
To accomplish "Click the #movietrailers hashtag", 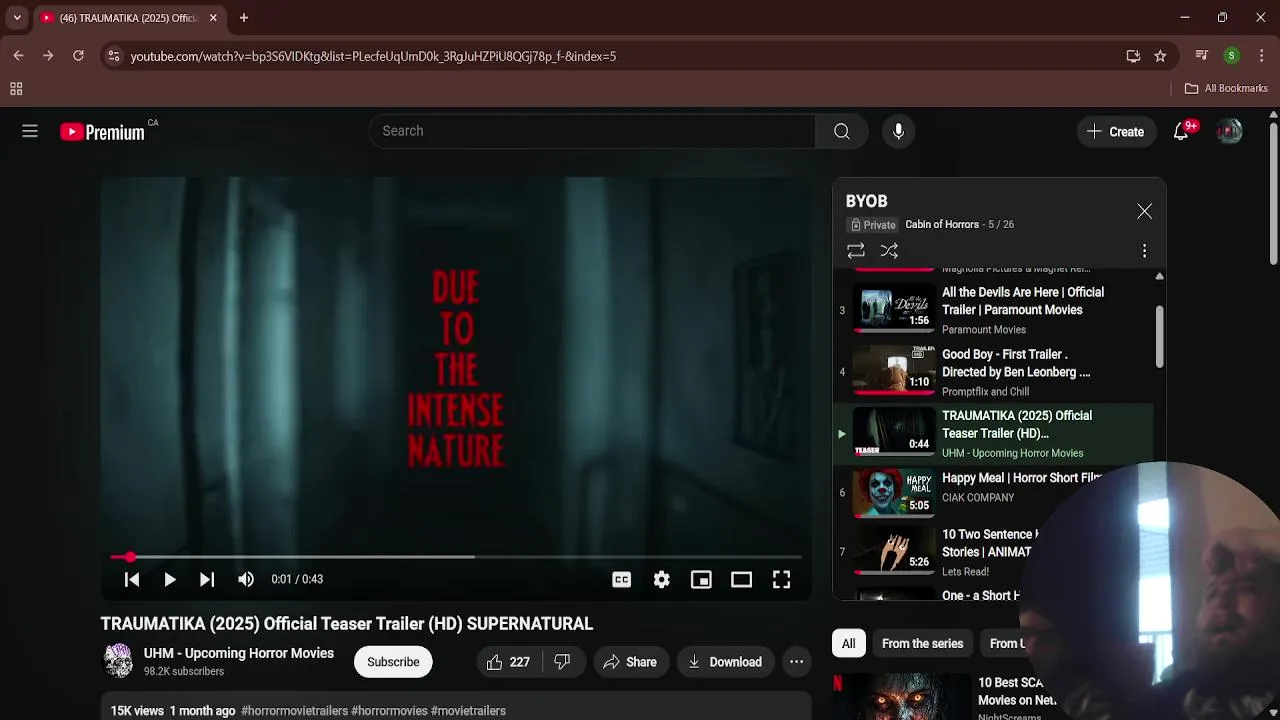I will [x=468, y=711].
